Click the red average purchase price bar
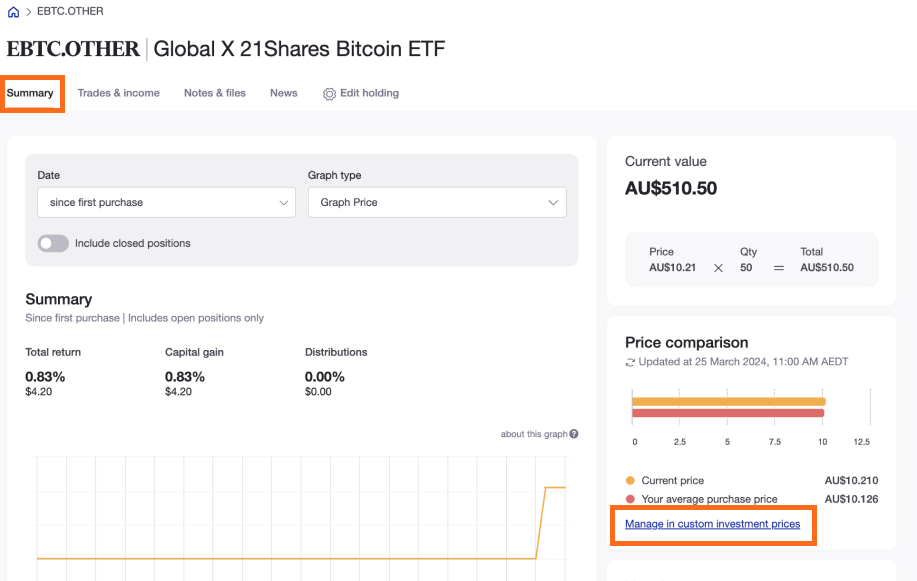 tap(727, 412)
